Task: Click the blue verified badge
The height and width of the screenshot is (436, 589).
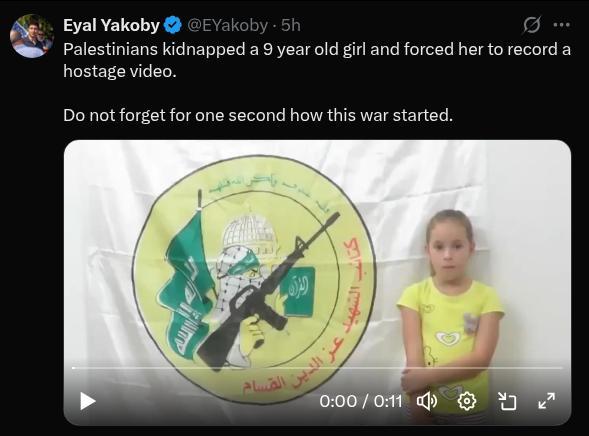Action: pyautogui.click(x=173, y=25)
